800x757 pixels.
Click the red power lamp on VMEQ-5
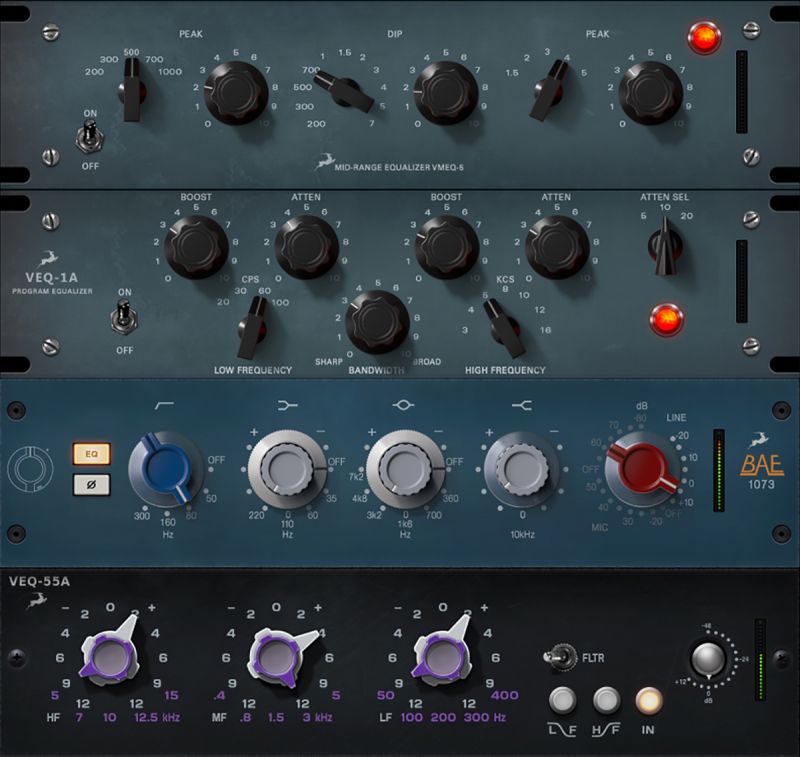[x=705, y=37]
